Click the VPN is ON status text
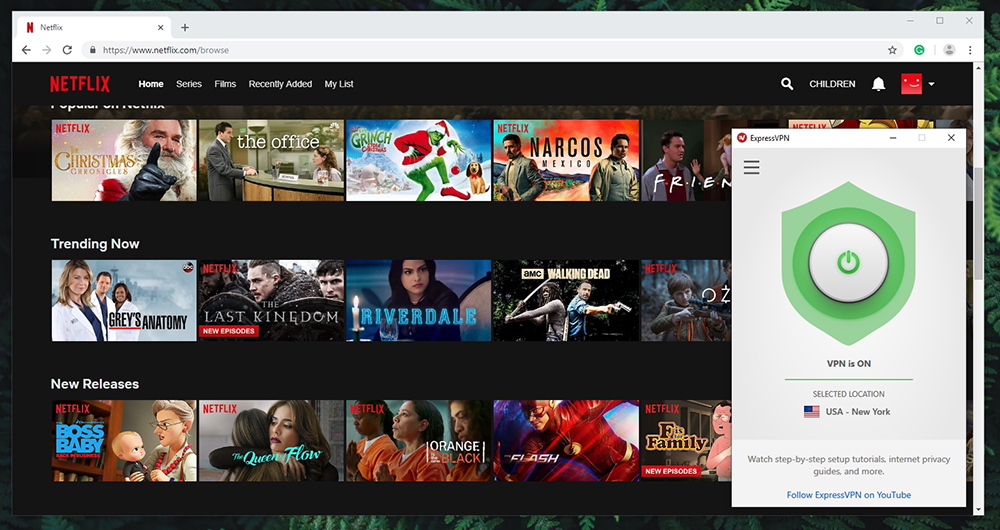This screenshot has width=1000, height=530. click(848, 364)
